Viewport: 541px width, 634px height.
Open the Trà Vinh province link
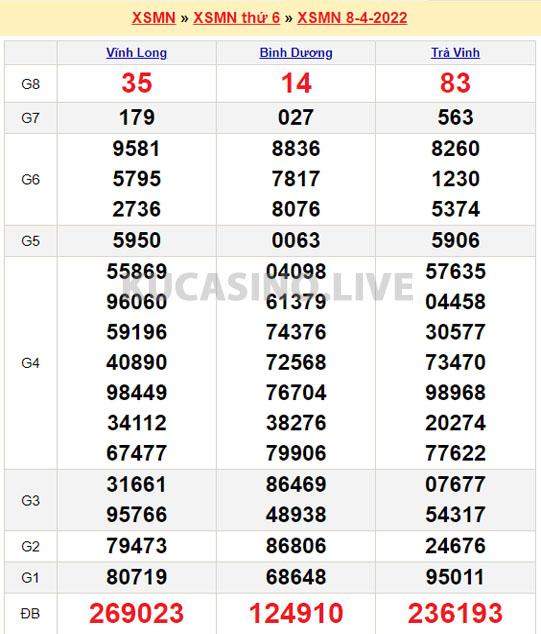[455, 53]
